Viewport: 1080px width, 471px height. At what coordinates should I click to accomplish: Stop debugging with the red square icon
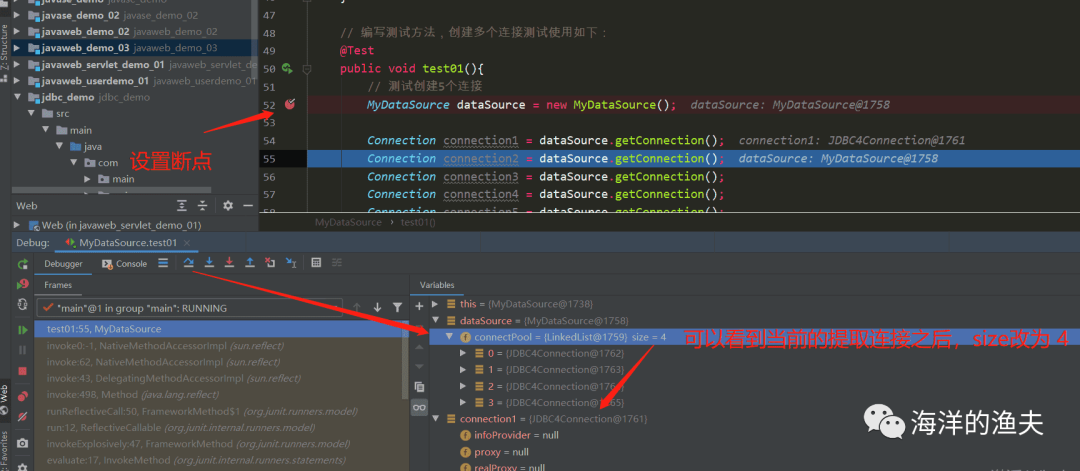[23, 370]
